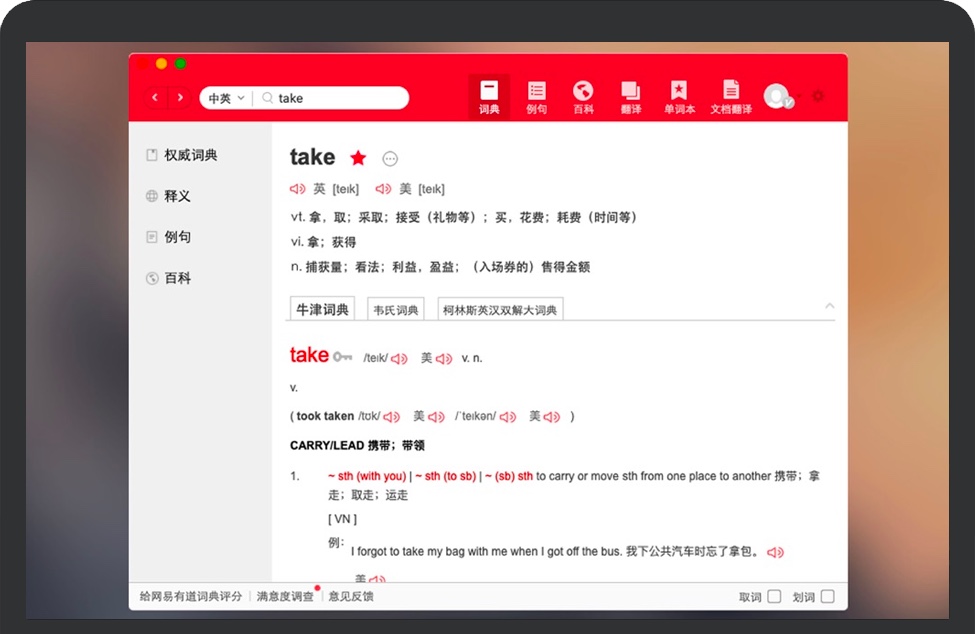Unfavorite take with the red star
The width and height of the screenshot is (975, 634).
click(x=358, y=158)
